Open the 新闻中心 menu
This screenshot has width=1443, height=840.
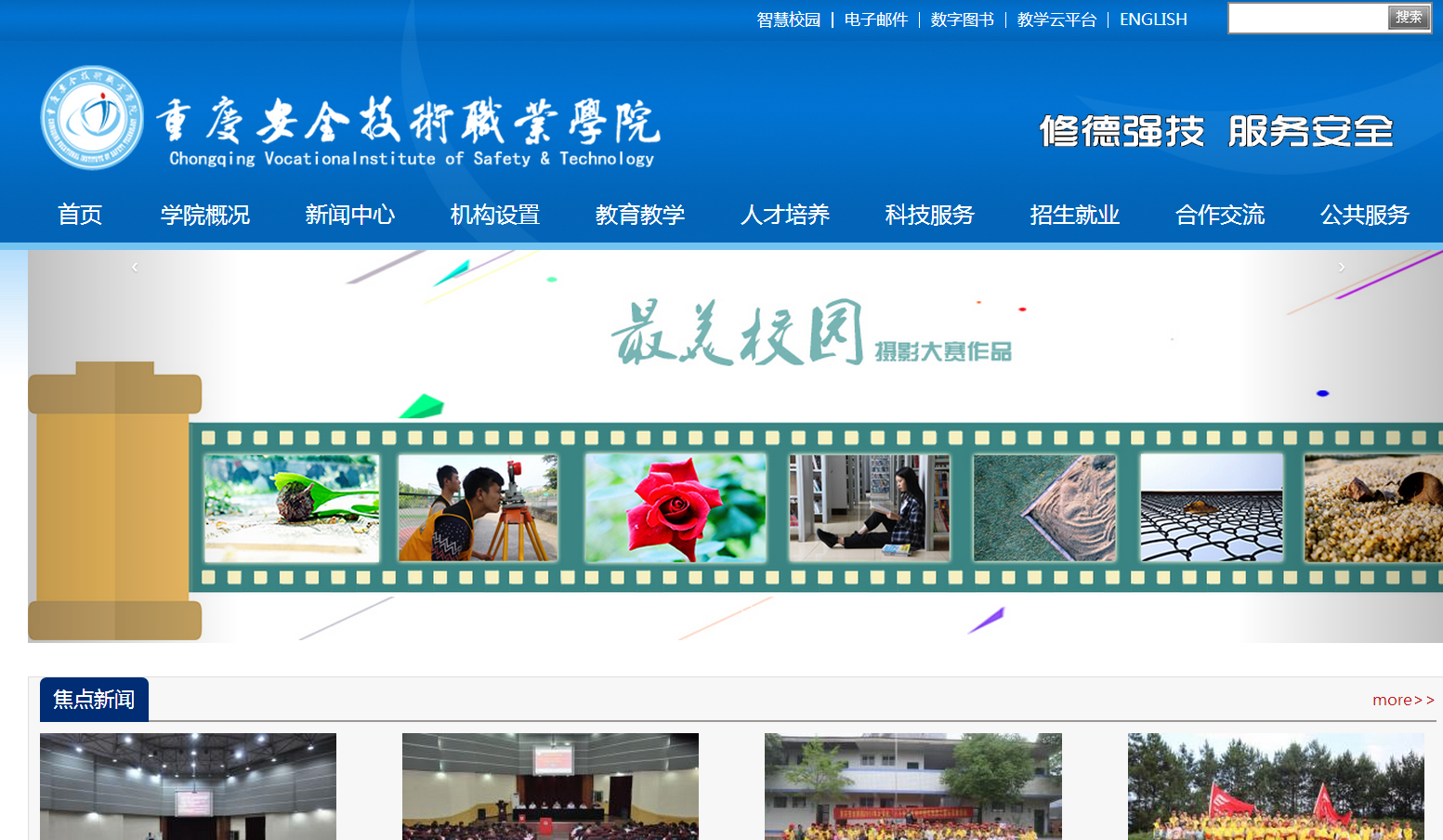350,215
